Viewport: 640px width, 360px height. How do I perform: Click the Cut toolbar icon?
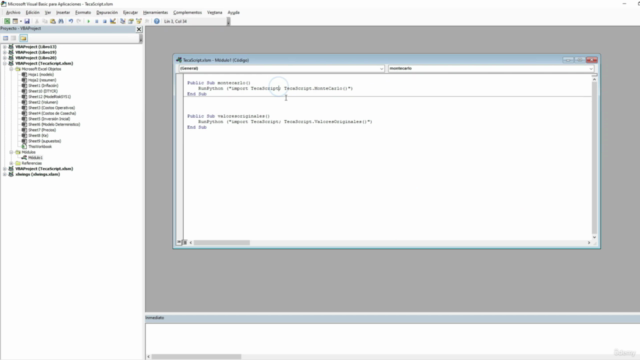coord(37,21)
